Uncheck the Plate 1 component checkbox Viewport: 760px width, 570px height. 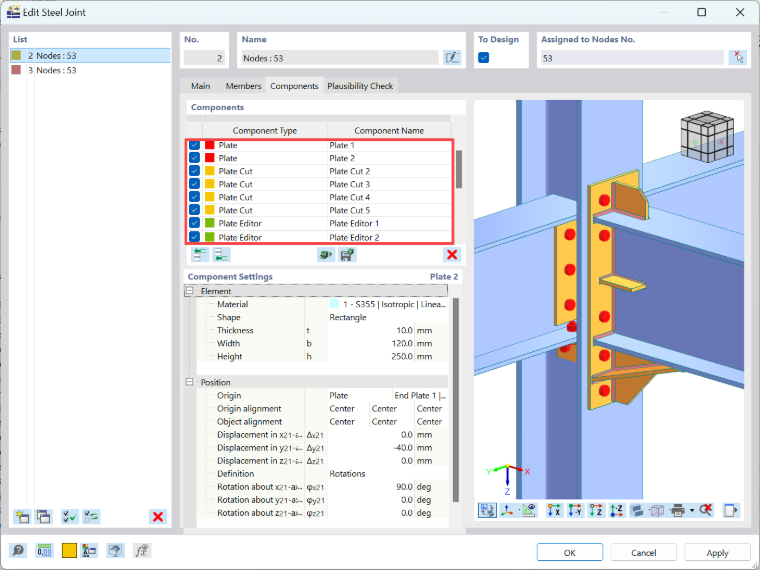(194, 145)
